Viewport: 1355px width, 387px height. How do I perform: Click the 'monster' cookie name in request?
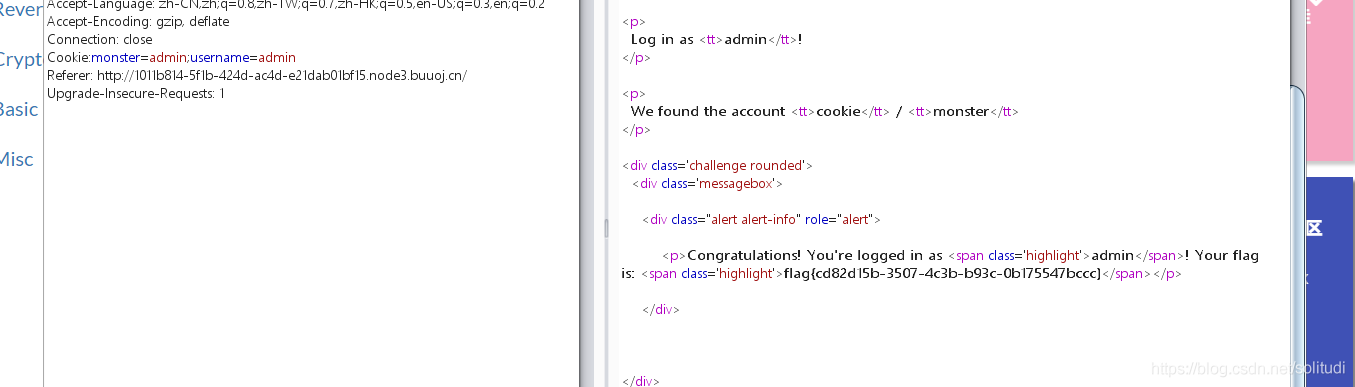[x=115, y=58]
